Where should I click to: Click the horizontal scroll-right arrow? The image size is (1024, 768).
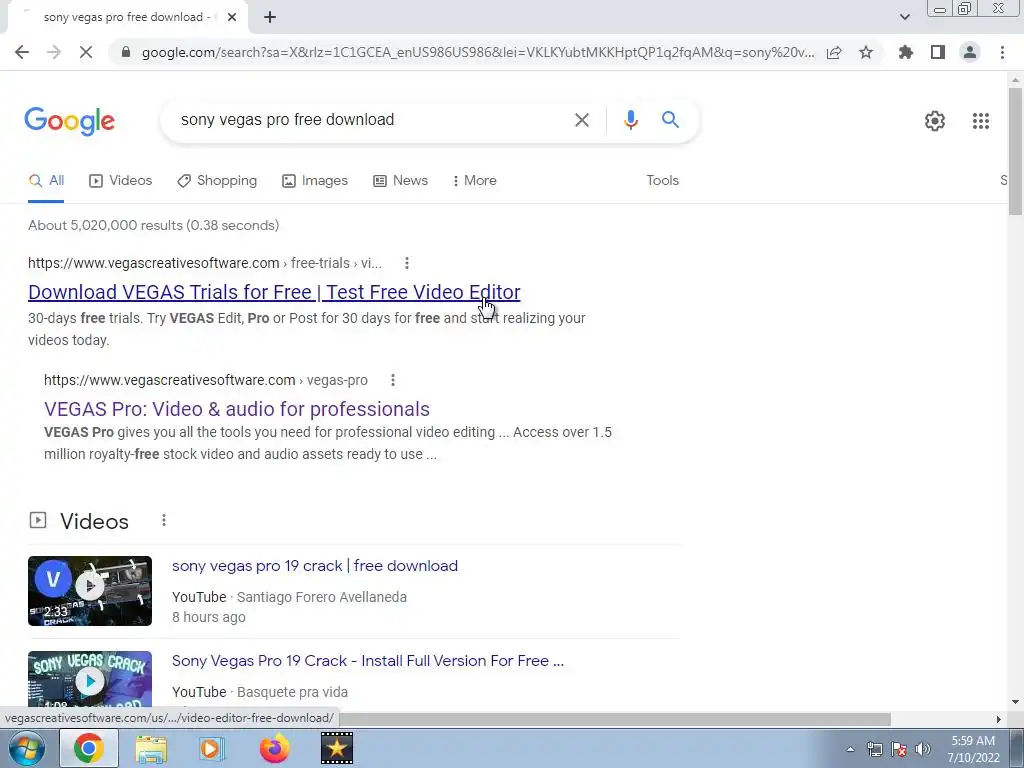click(999, 720)
